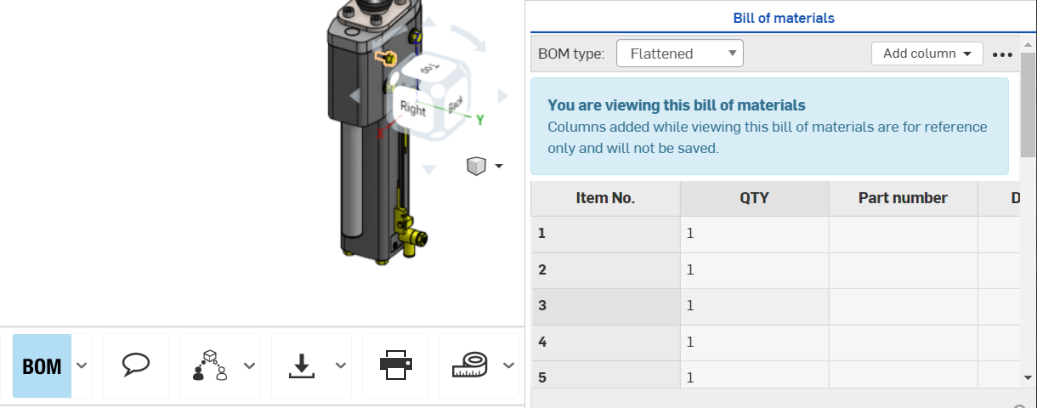The height and width of the screenshot is (408, 1037).
Task: Click the share/collaboration people icon
Action: 209,366
